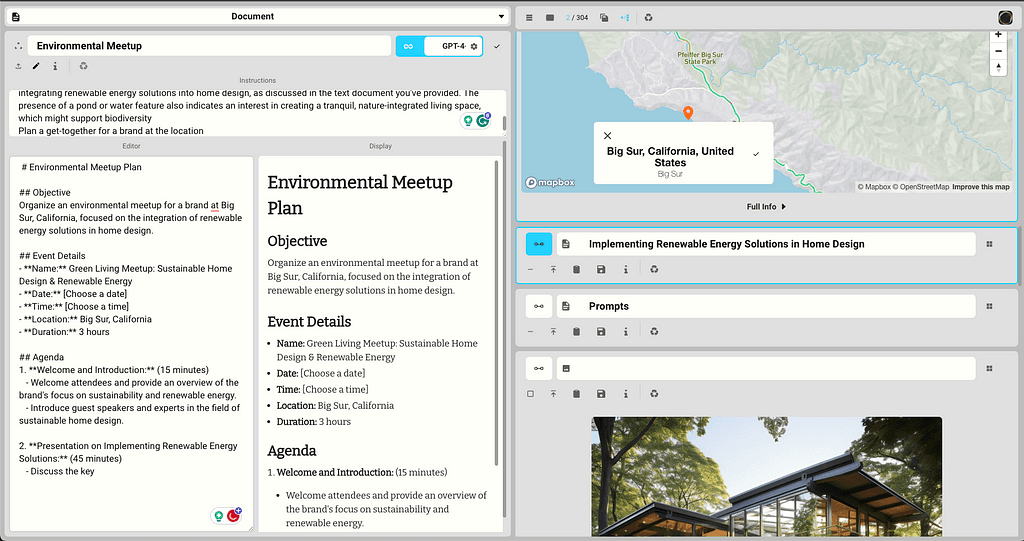Show info for the Prompts card

coord(626,331)
